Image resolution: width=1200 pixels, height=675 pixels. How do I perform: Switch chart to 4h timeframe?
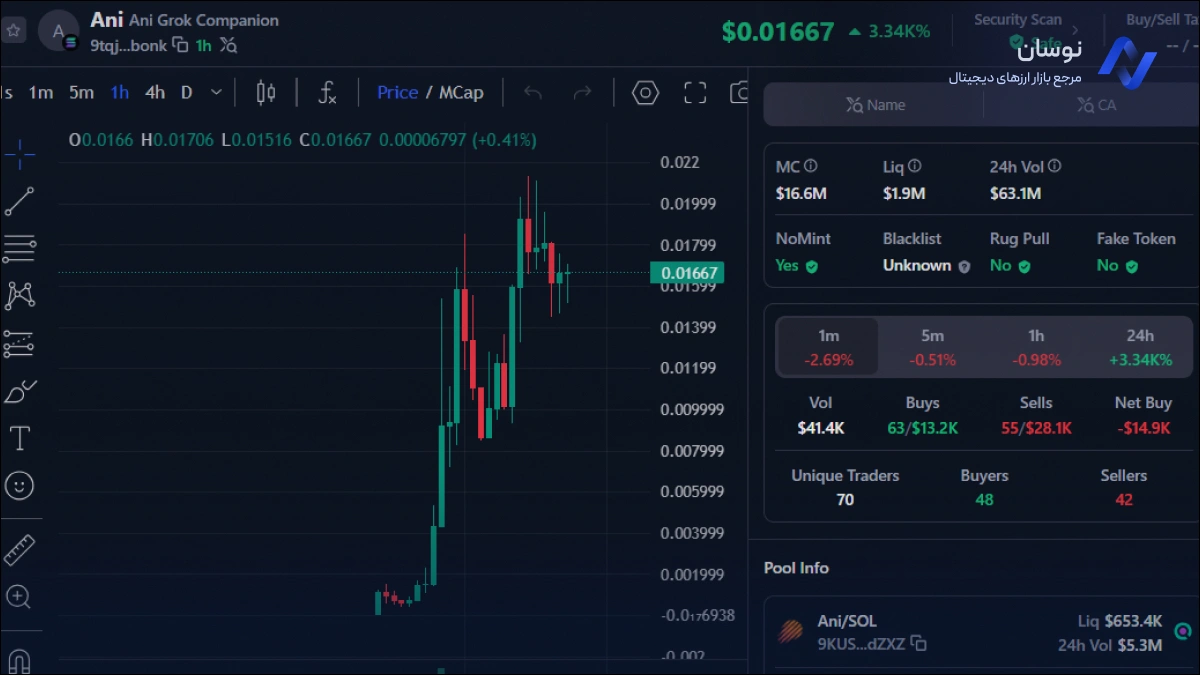click(x=155, y=93)
